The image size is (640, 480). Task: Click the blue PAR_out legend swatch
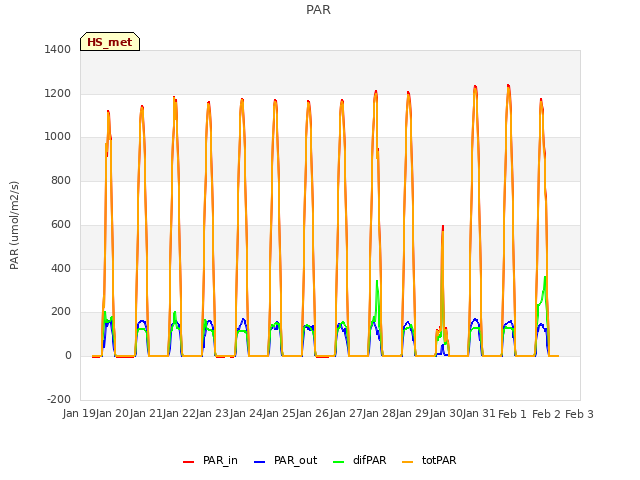point(260,462)
